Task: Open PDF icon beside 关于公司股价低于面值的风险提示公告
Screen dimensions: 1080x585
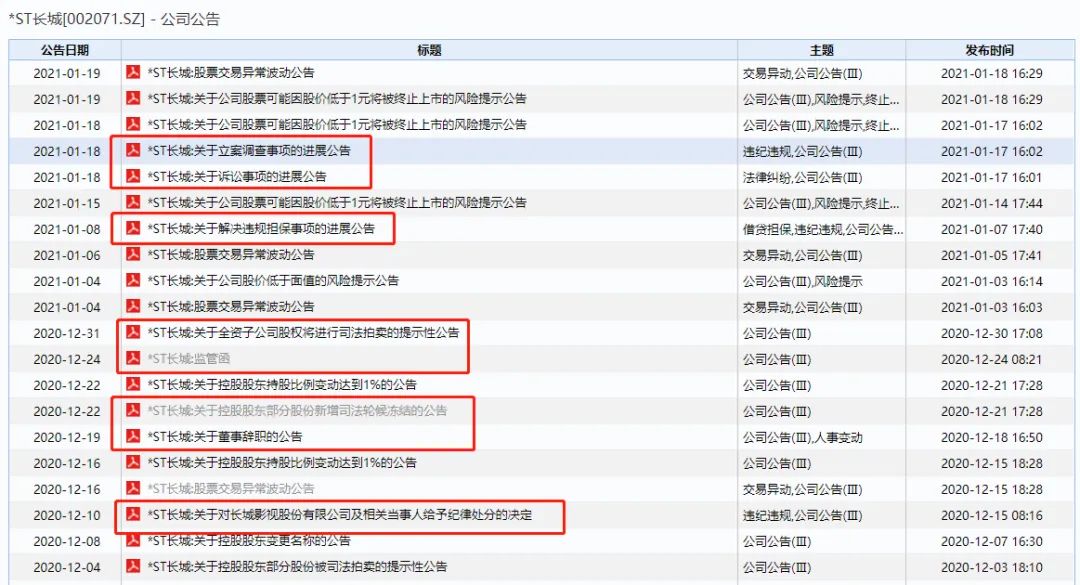Action: (133, 280)
